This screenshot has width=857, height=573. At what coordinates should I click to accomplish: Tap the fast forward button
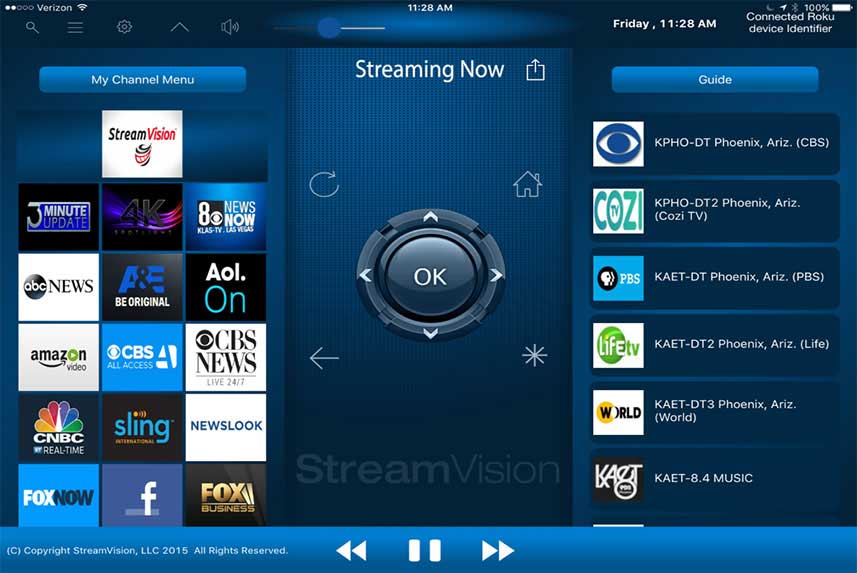[x=497, y=550]
